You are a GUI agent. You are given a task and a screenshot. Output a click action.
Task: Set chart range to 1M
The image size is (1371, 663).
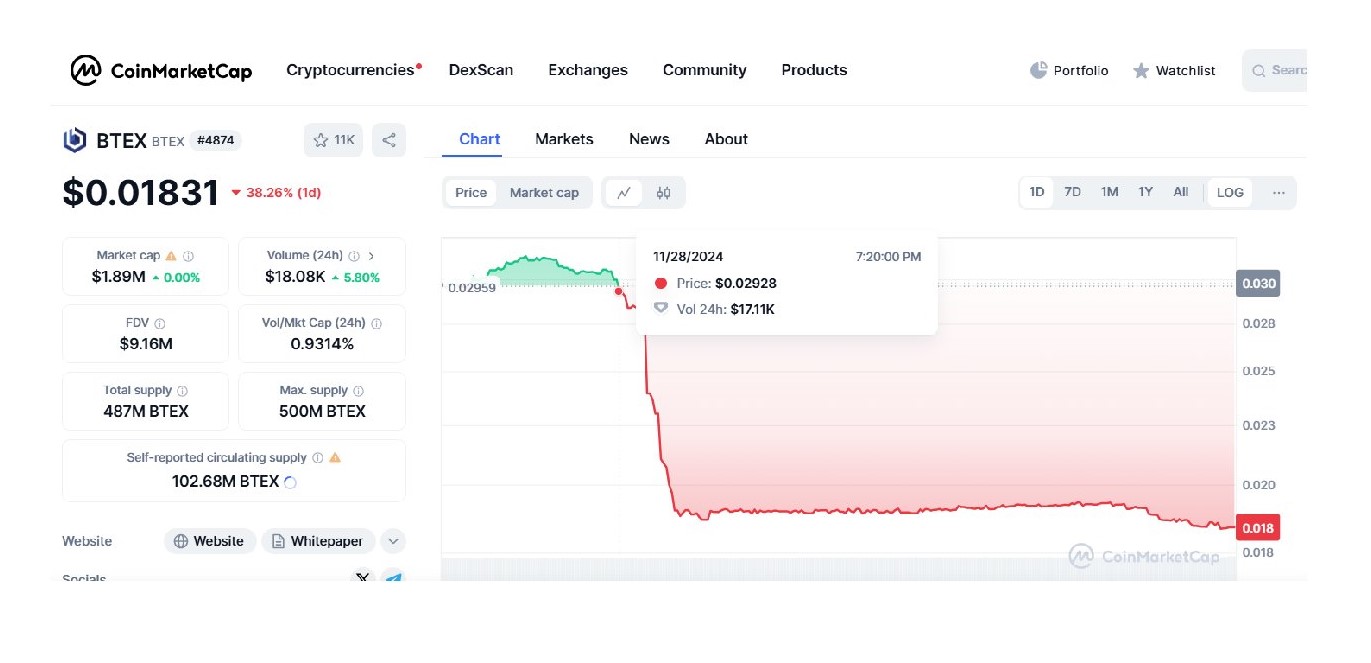point(1109,192)
